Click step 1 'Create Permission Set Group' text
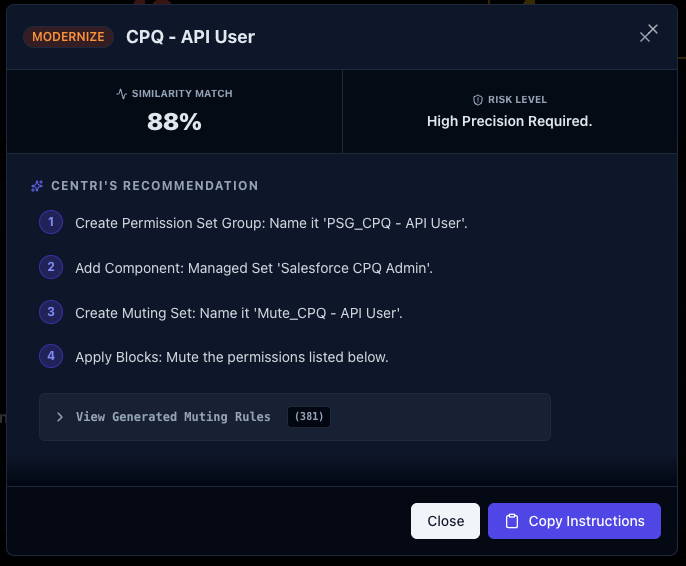 [x=271, y=223]
